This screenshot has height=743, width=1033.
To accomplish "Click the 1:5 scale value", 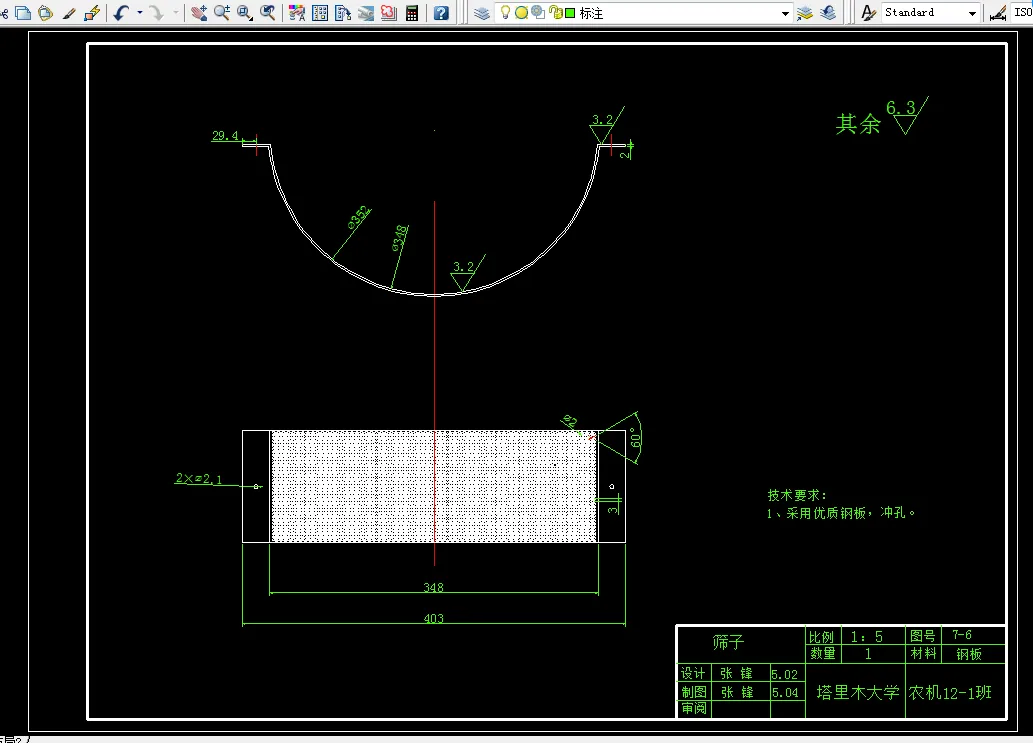I will tap(866, 637).
